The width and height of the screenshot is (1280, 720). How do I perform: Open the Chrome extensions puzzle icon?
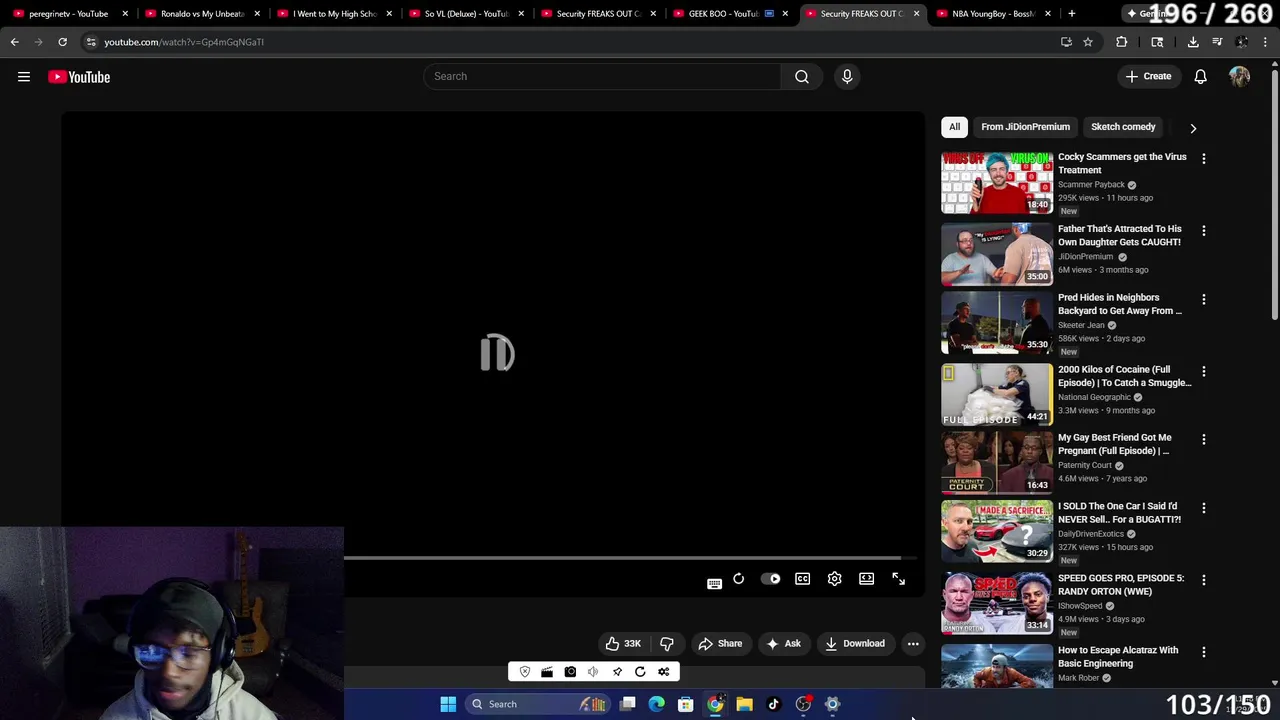coord(1121,42)
